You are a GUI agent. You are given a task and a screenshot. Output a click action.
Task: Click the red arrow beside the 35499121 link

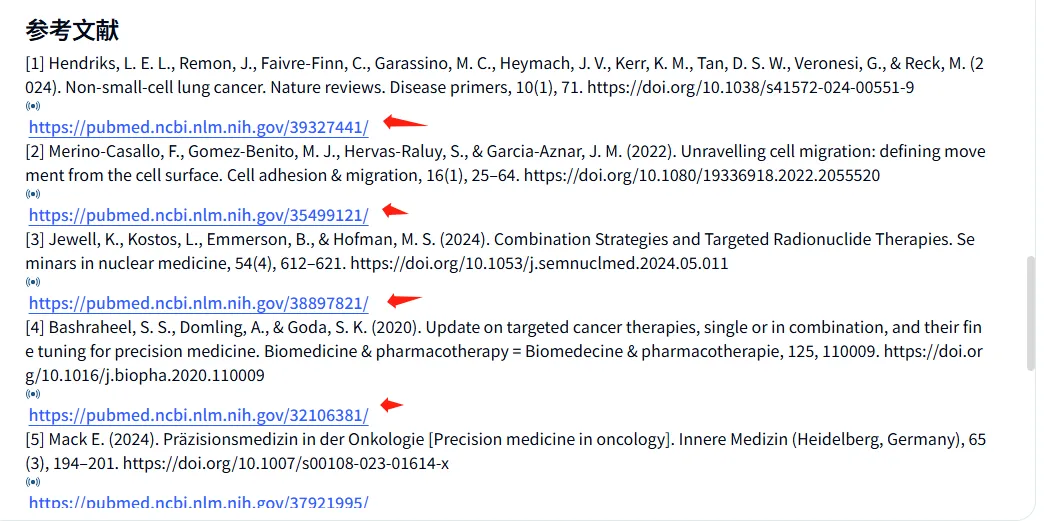pyautogui.click(x=395, y=211)
